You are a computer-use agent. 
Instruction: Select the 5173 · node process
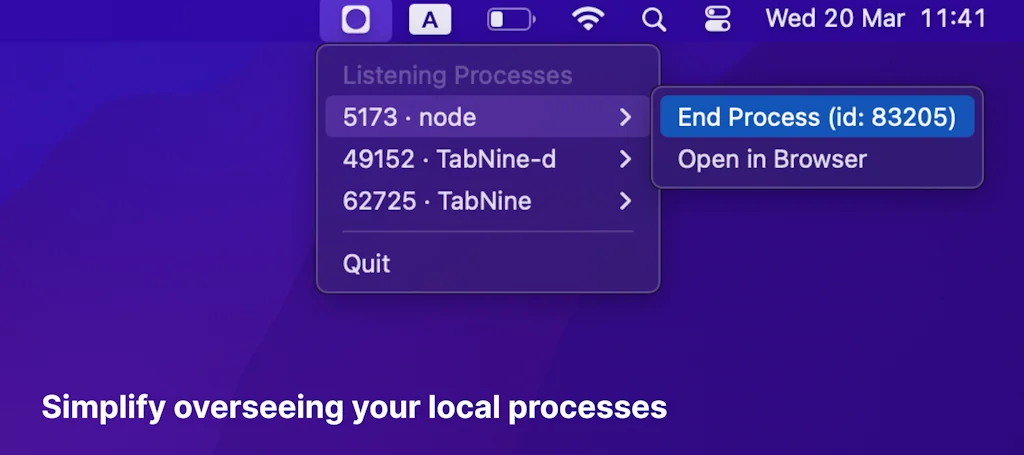[410, 117]
